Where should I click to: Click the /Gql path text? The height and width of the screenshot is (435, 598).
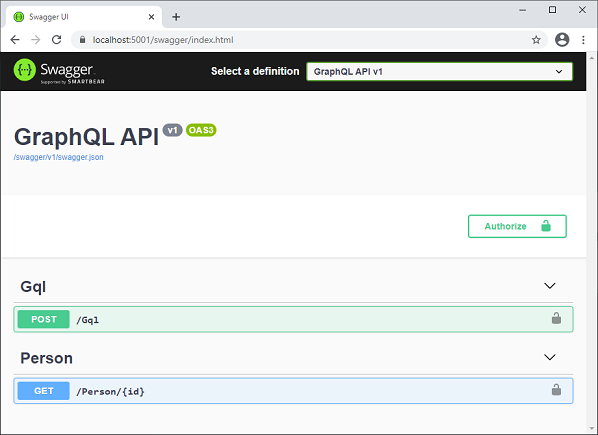[88, 320]
